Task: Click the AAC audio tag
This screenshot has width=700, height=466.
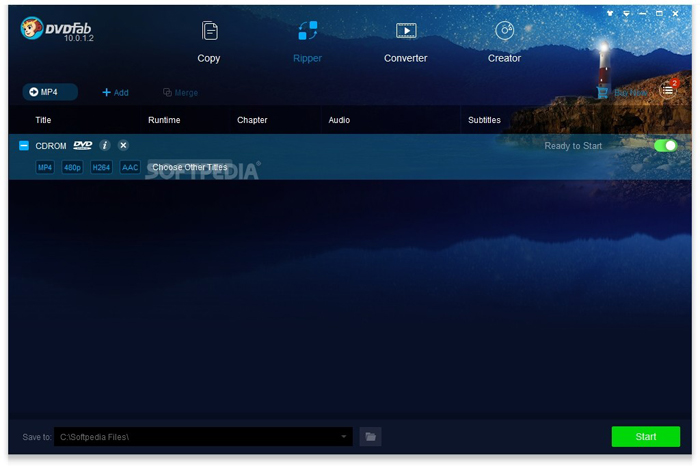Action: click(130, 167)
